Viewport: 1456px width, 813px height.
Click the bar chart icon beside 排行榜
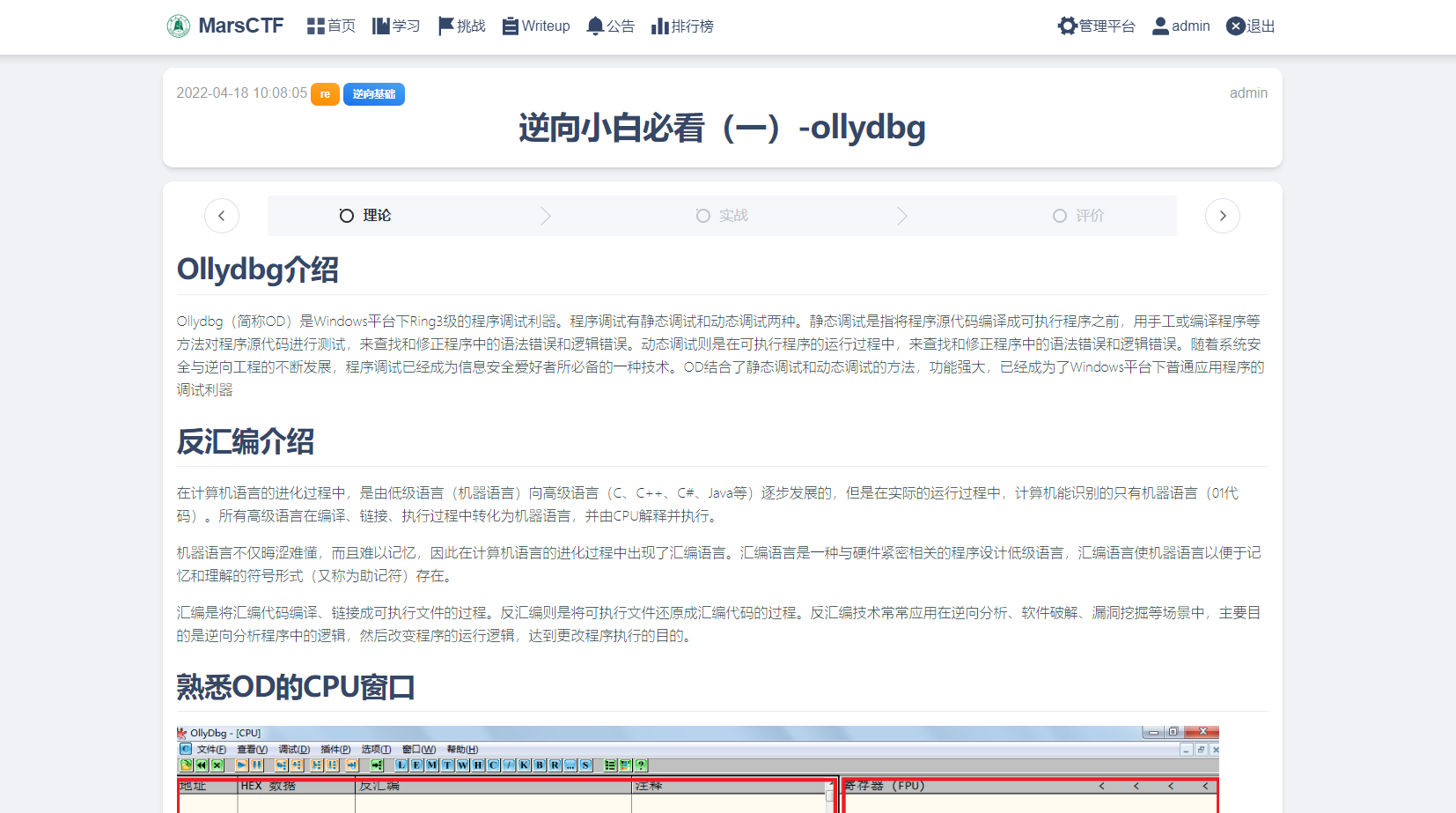pyautogui.click(x=660, y=26)
